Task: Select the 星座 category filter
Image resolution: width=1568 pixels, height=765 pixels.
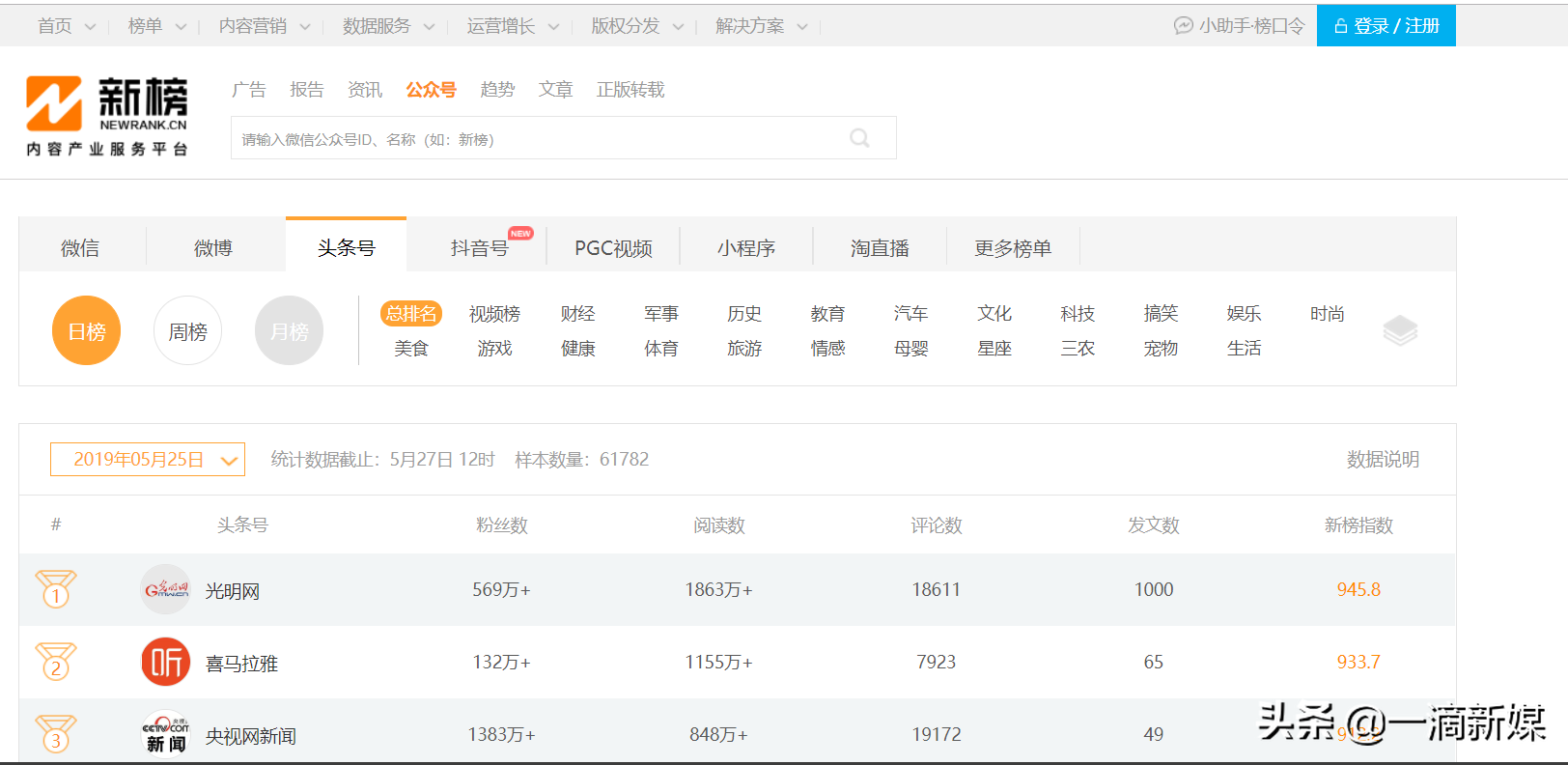Action: pos(994,348)
